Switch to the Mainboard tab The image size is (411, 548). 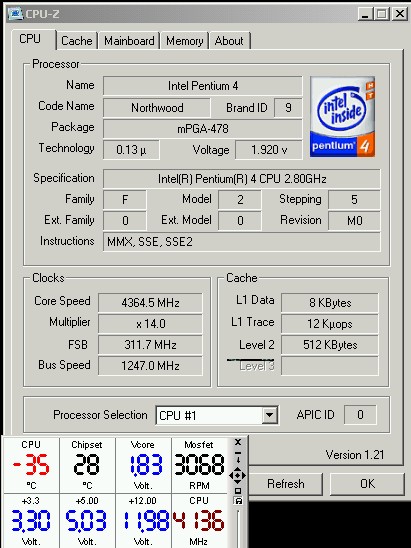point(129,41)
